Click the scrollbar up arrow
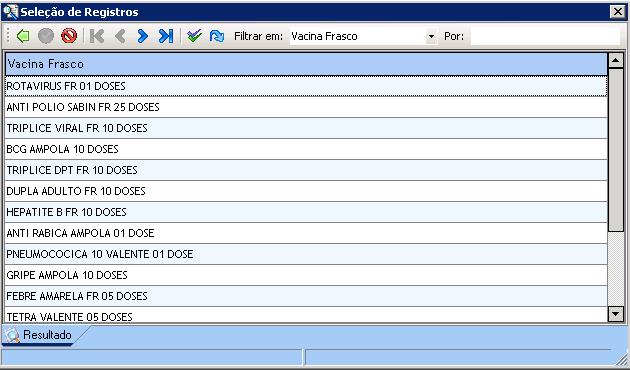630x370 pixels. tap(616, 61)
